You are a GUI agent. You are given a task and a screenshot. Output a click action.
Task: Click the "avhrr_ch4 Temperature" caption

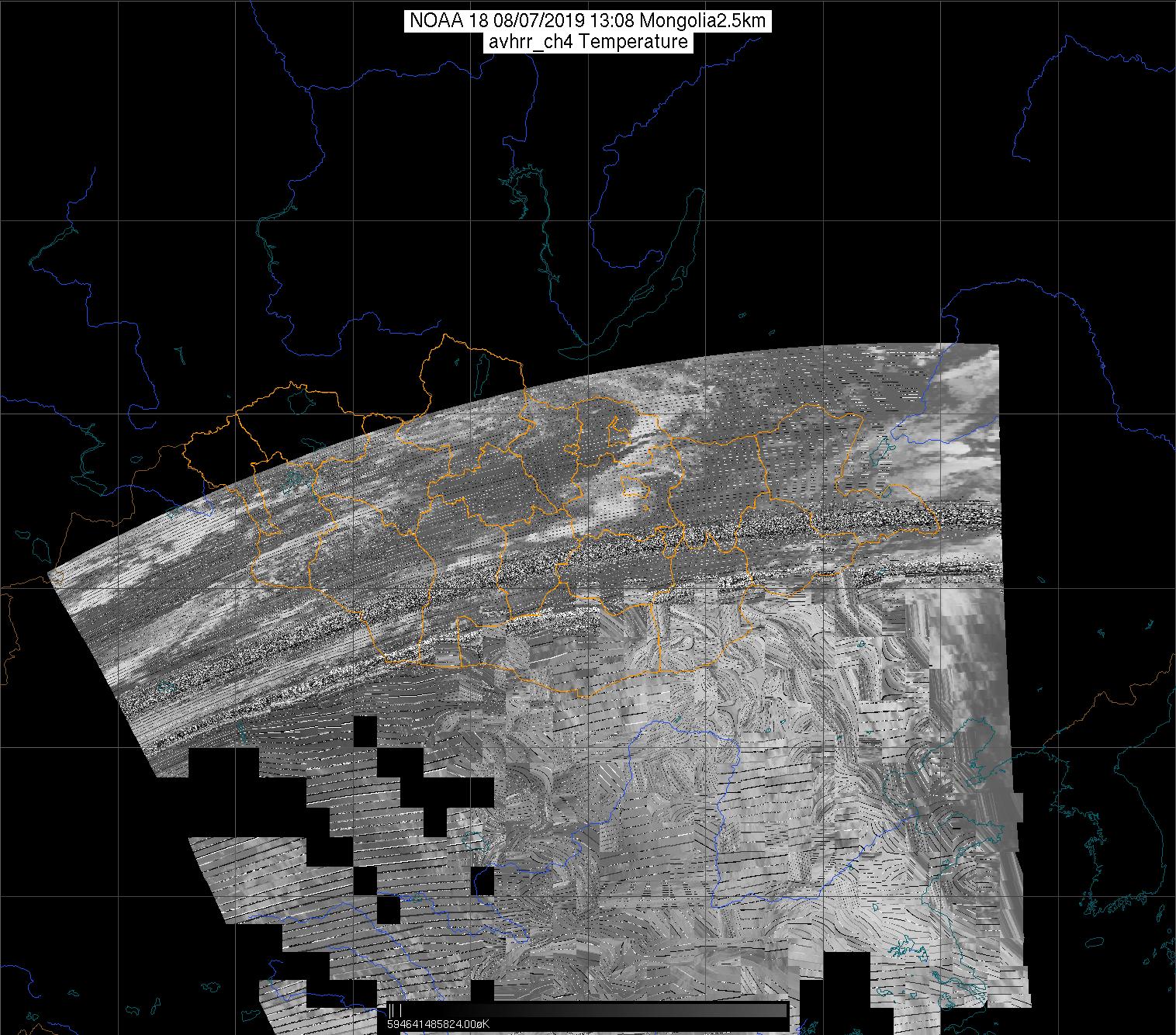587,42
